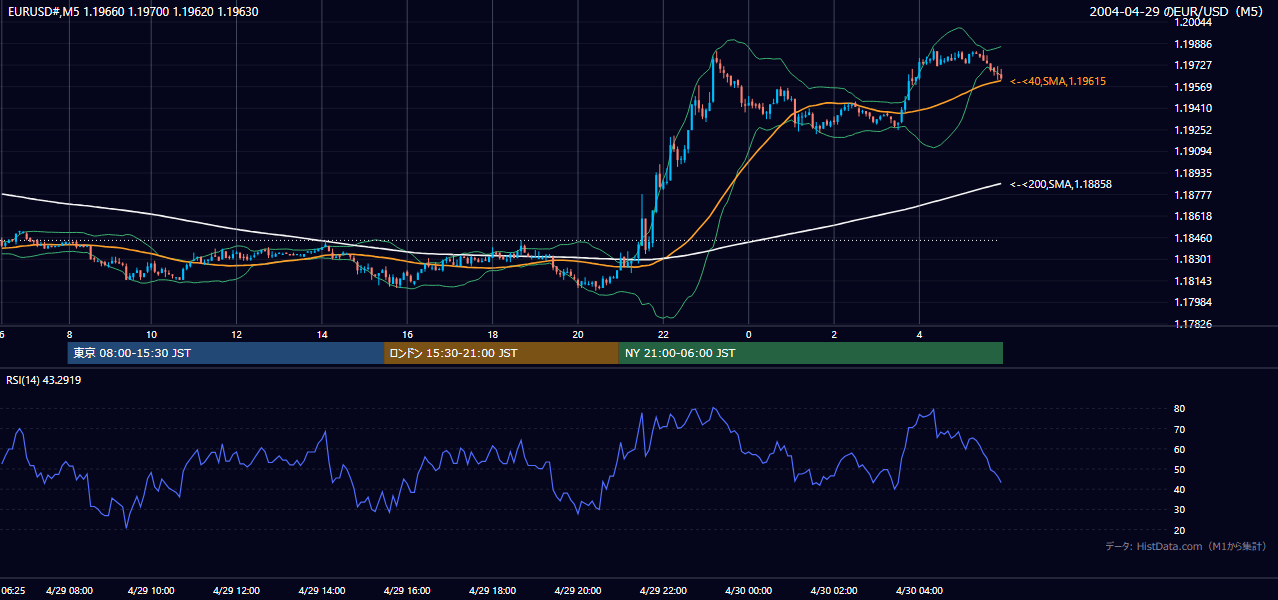Click the 4/29 08:00 bottom axis label
This screenshot has height=600, width=1278.
(69, 590)
